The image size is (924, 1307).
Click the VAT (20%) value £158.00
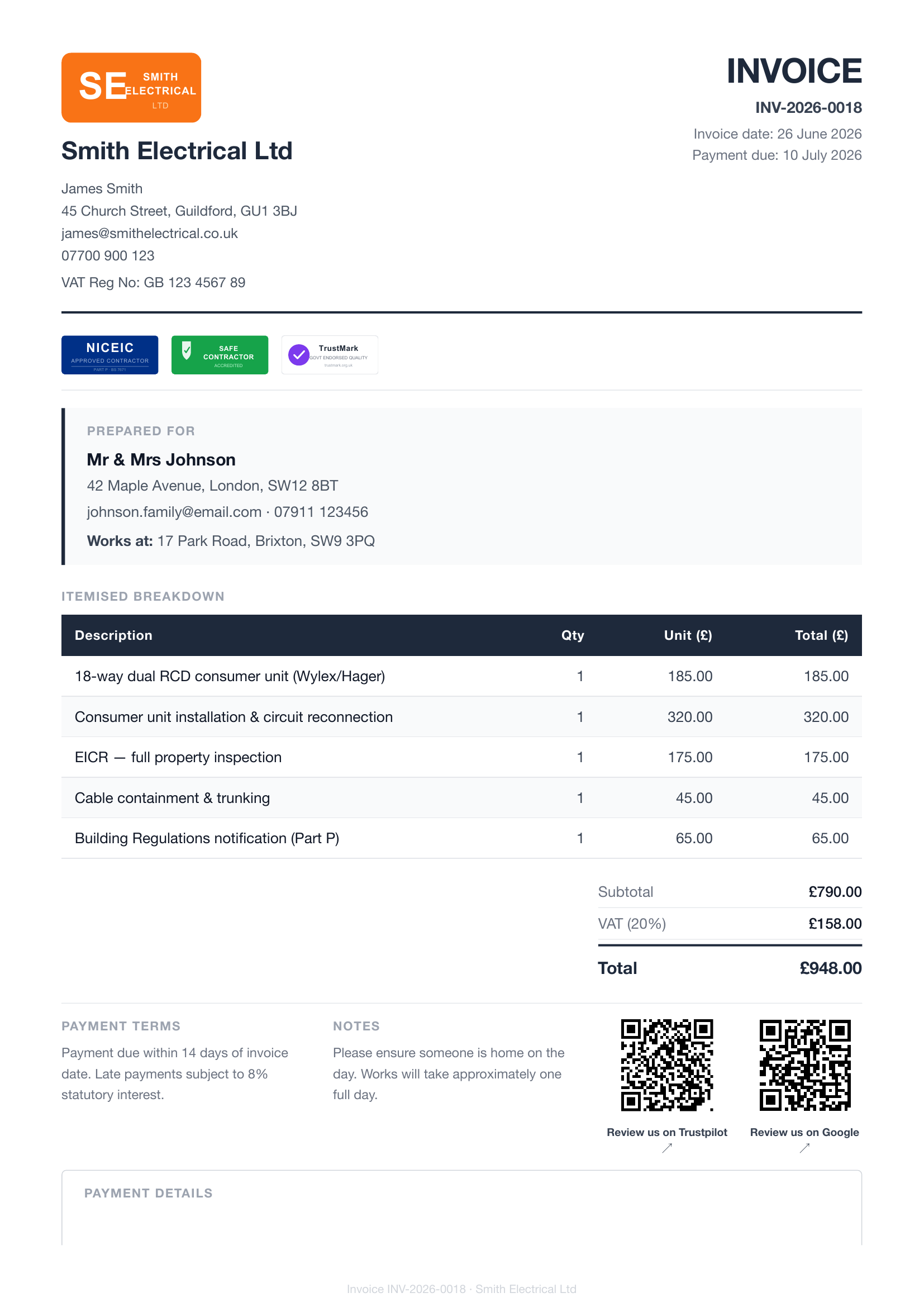click(x=835, y=923)
